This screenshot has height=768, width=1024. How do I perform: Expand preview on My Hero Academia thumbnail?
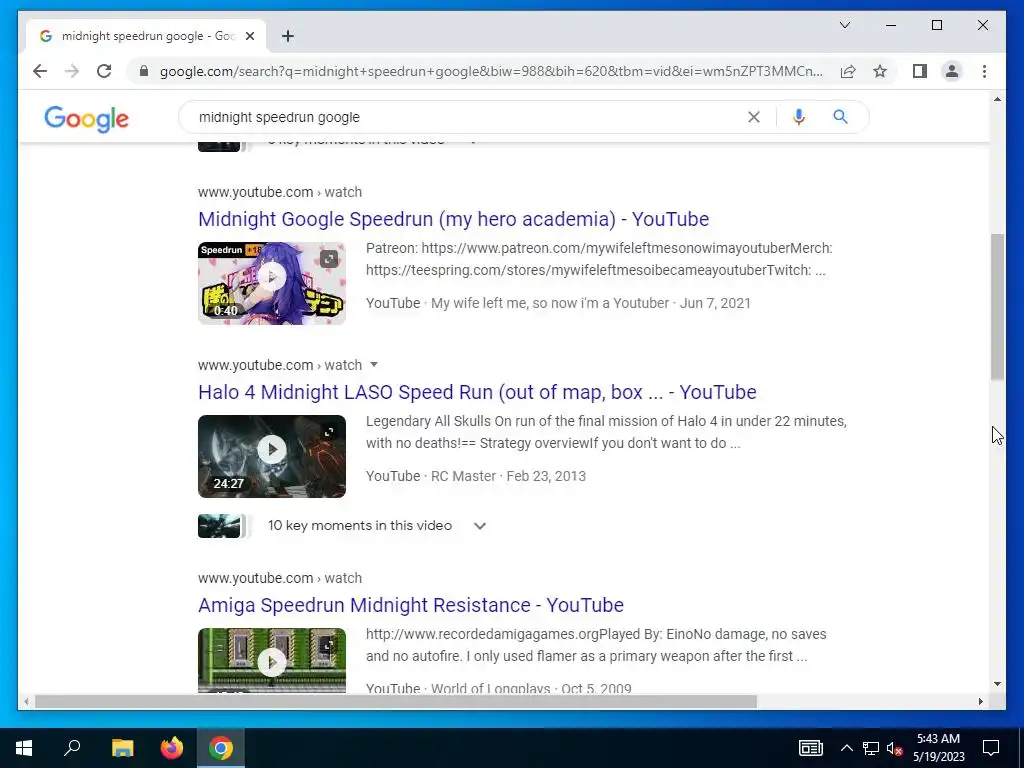329,259
